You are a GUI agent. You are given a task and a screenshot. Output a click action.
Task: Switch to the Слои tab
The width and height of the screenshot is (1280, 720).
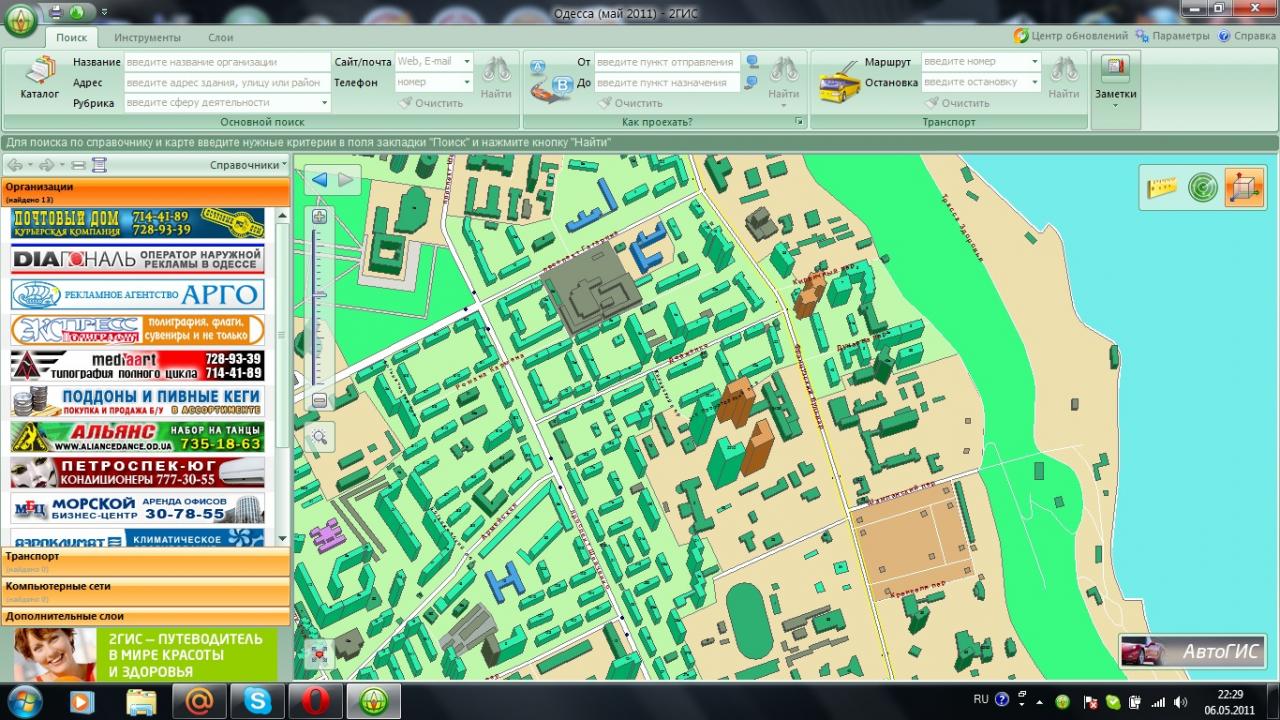click(x=221, y=37)
